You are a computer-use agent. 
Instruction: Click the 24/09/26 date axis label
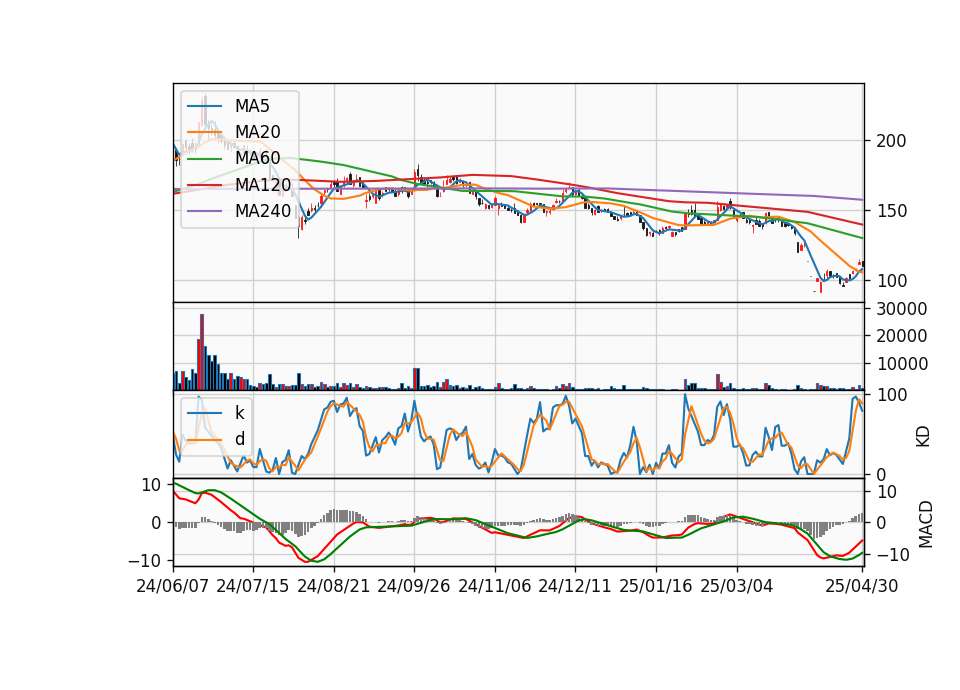pos(413,586)
